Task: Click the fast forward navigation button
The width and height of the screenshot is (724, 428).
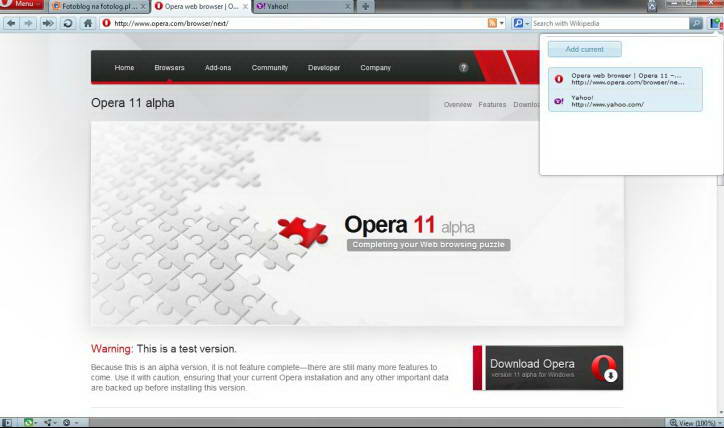Action: click(x=48, y=23)
